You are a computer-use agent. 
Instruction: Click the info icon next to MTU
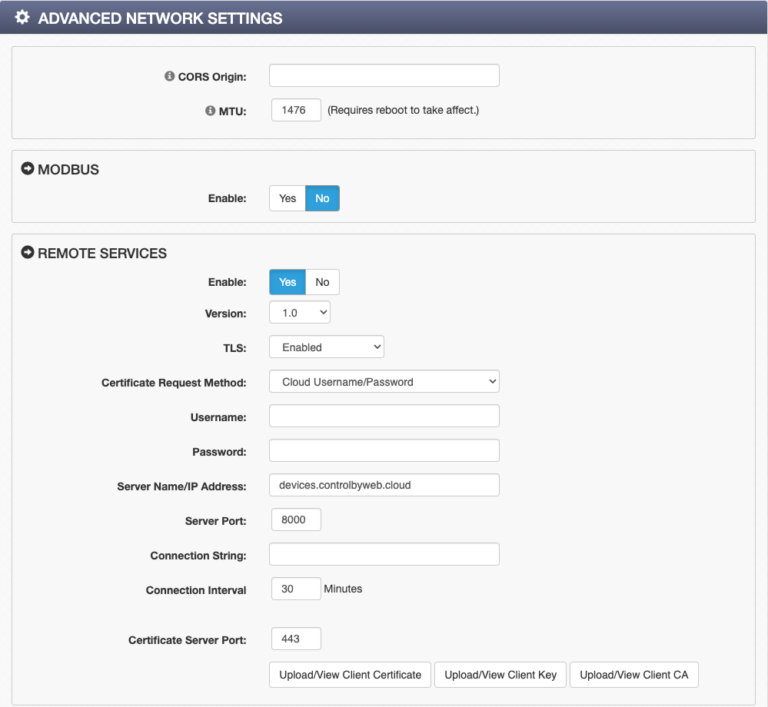pyautogui.click(x=210, y=110)
